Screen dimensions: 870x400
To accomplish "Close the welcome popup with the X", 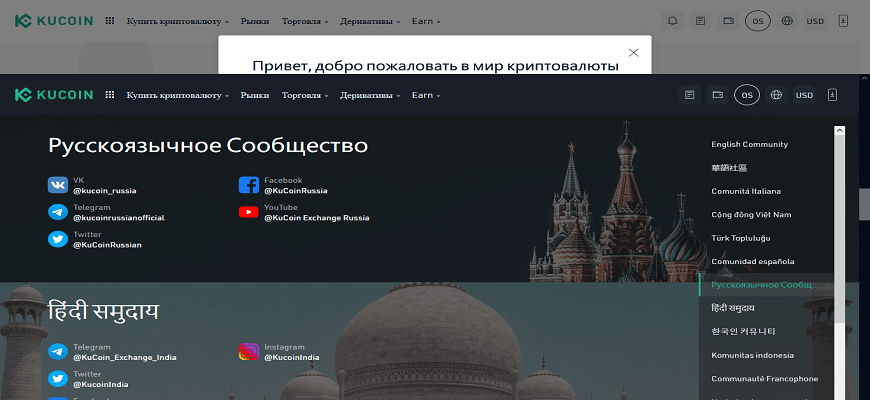I will point(633,52).
